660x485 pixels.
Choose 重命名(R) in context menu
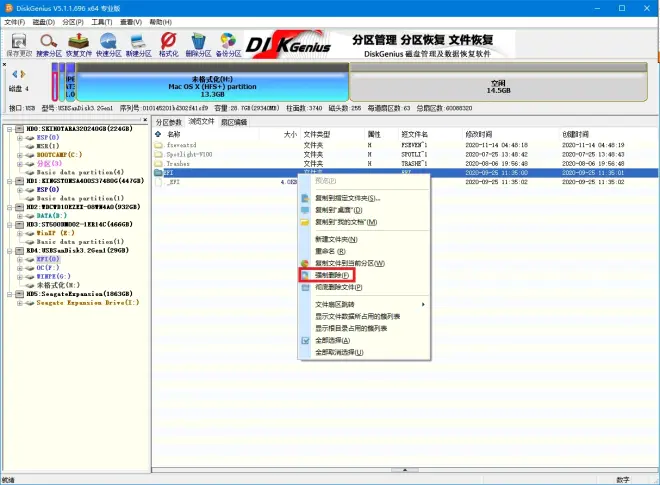[364, 251]
